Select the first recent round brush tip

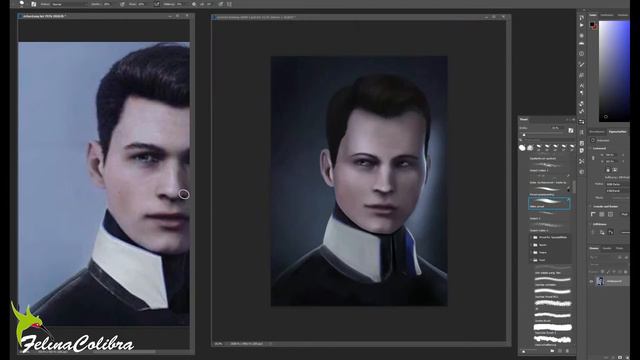pyautogui.click(x=522, y=148)
